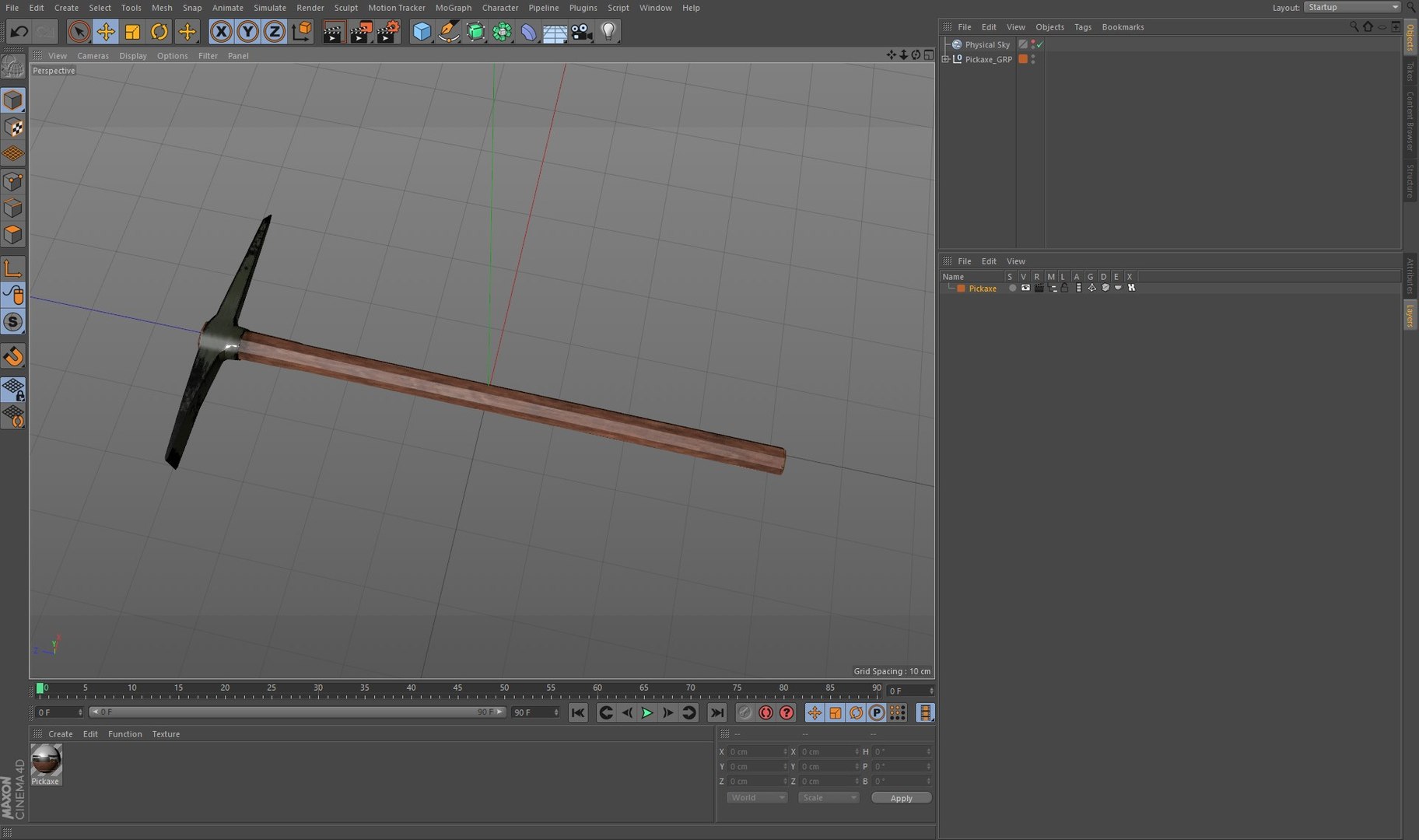Add a Camera object from the toolbar

click(x=582, y=32)
